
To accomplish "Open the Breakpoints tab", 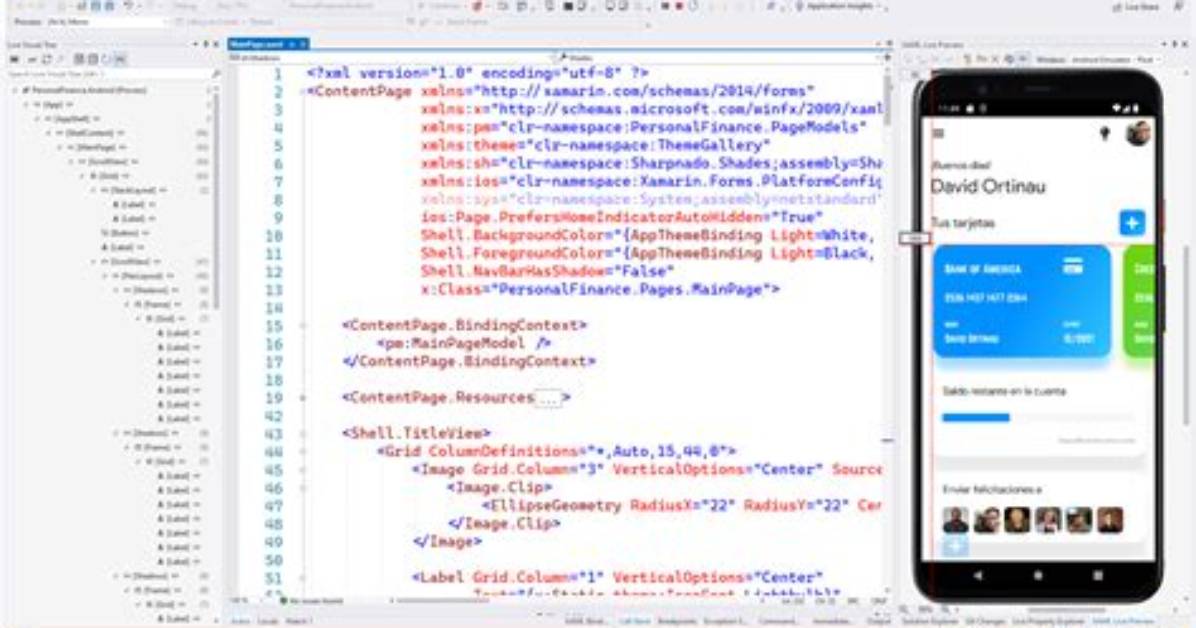I will click(x=677, y=621).
